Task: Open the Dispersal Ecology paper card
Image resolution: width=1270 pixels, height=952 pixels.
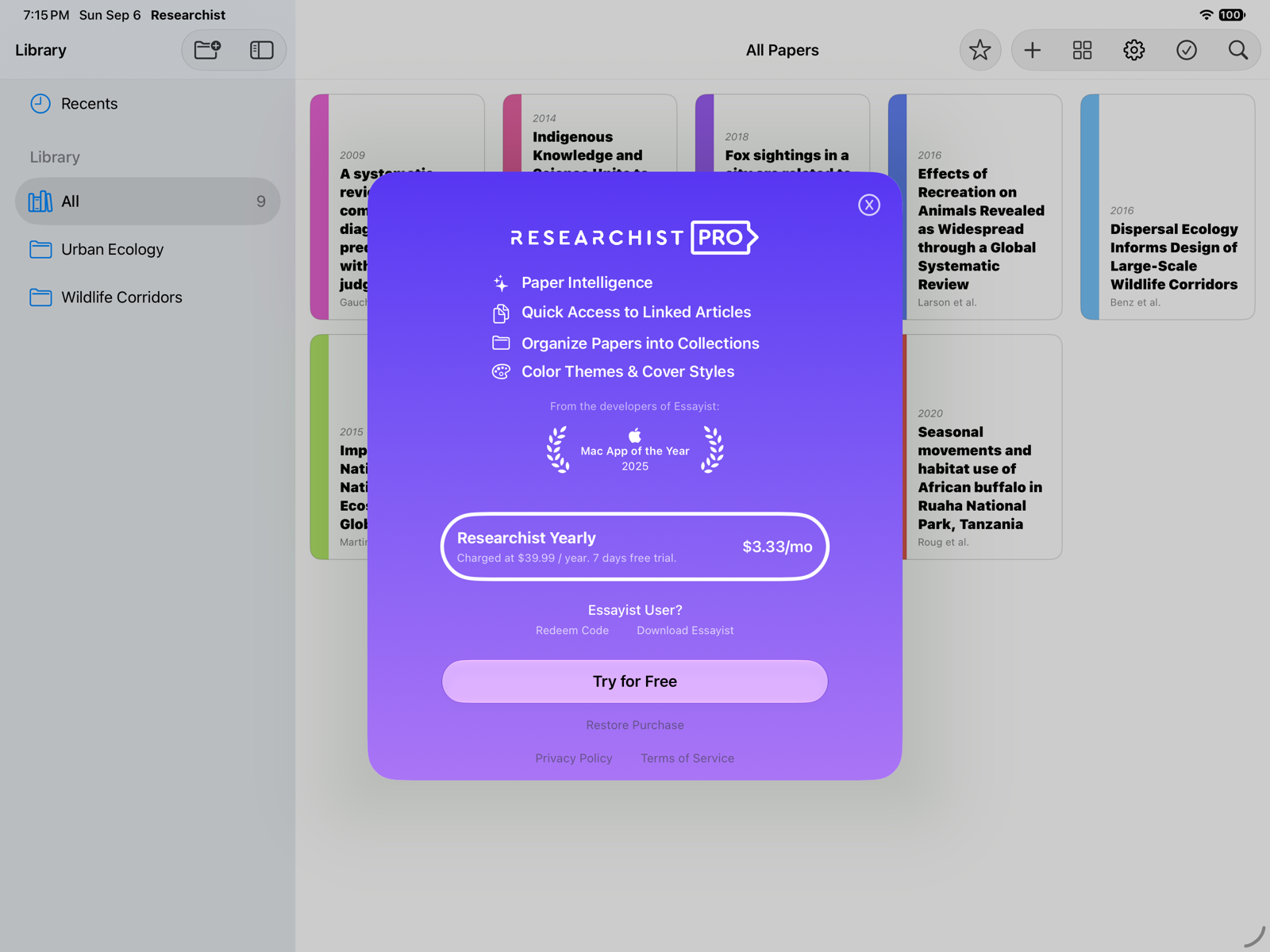Action: click(x=1168, y=207)
